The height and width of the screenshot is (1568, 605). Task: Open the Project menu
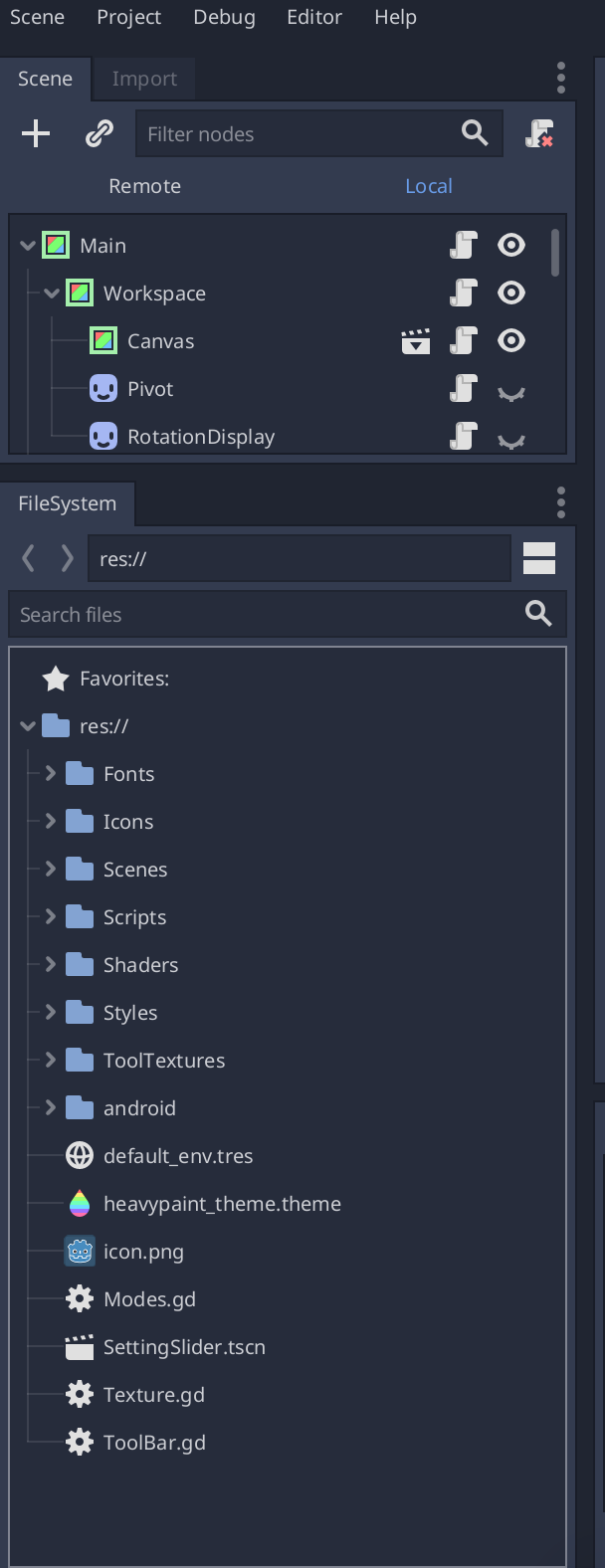[x=128, y=17]
